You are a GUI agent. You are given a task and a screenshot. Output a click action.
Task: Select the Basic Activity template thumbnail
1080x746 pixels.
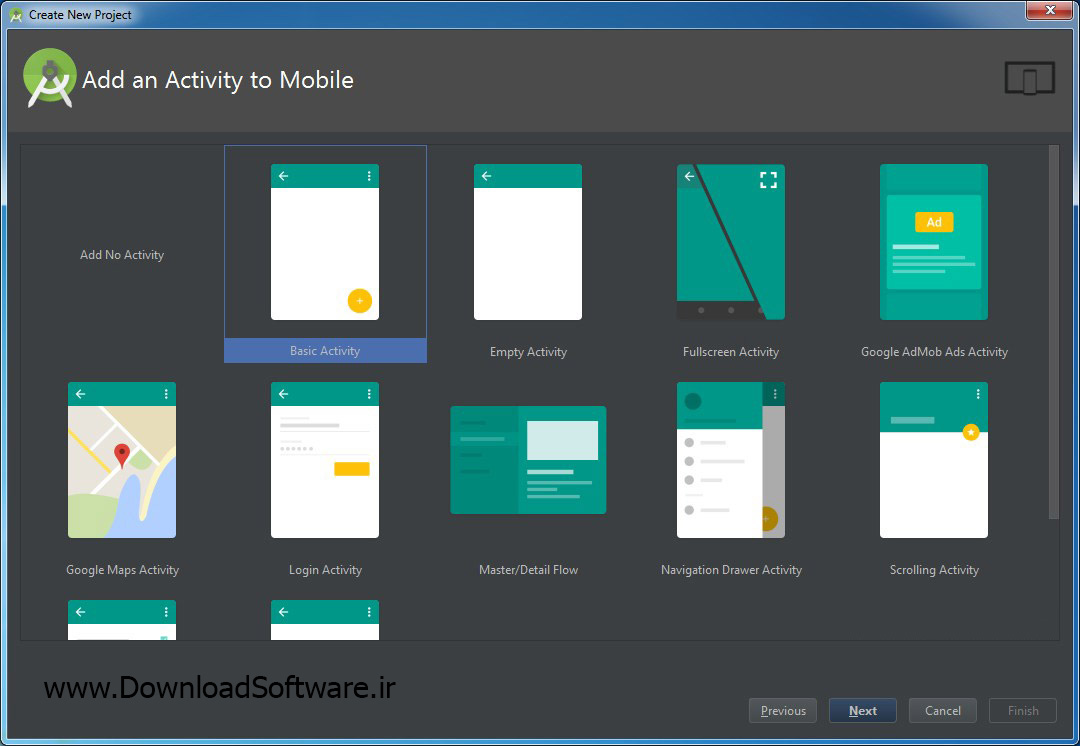point(324,242)
